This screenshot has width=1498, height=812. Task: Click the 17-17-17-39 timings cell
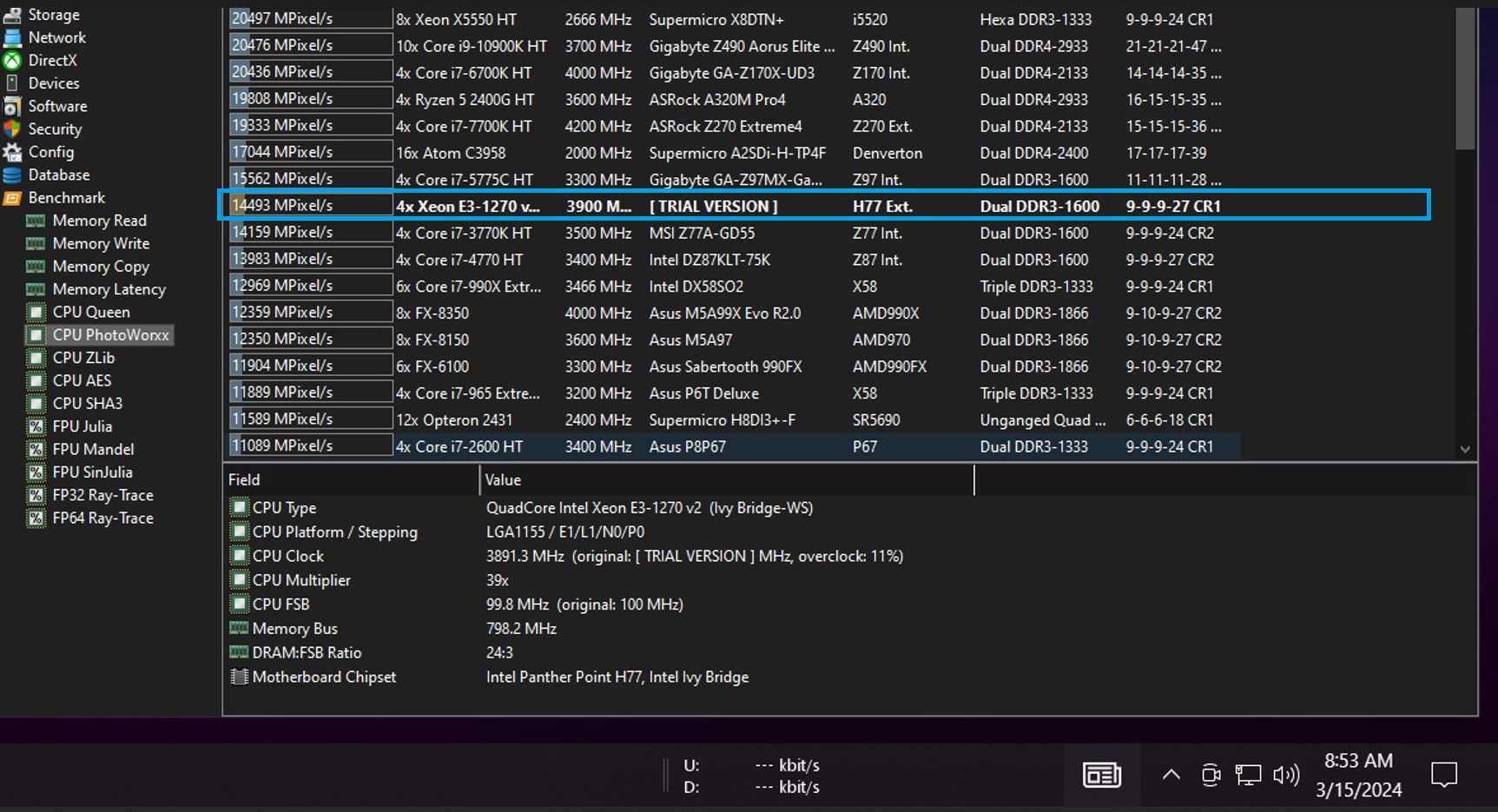click(x=1166, y=153)
